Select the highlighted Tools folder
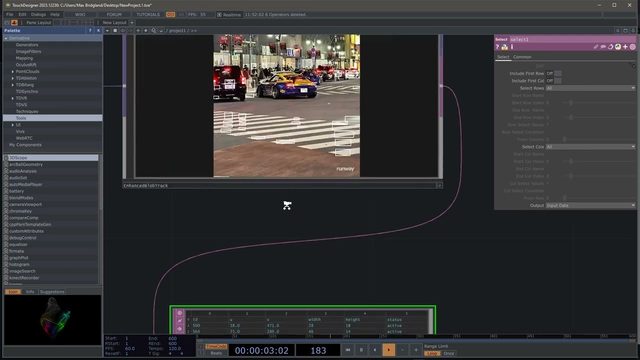Image resolution: width=640 pixels, height=360 pixels. [53, 118]
